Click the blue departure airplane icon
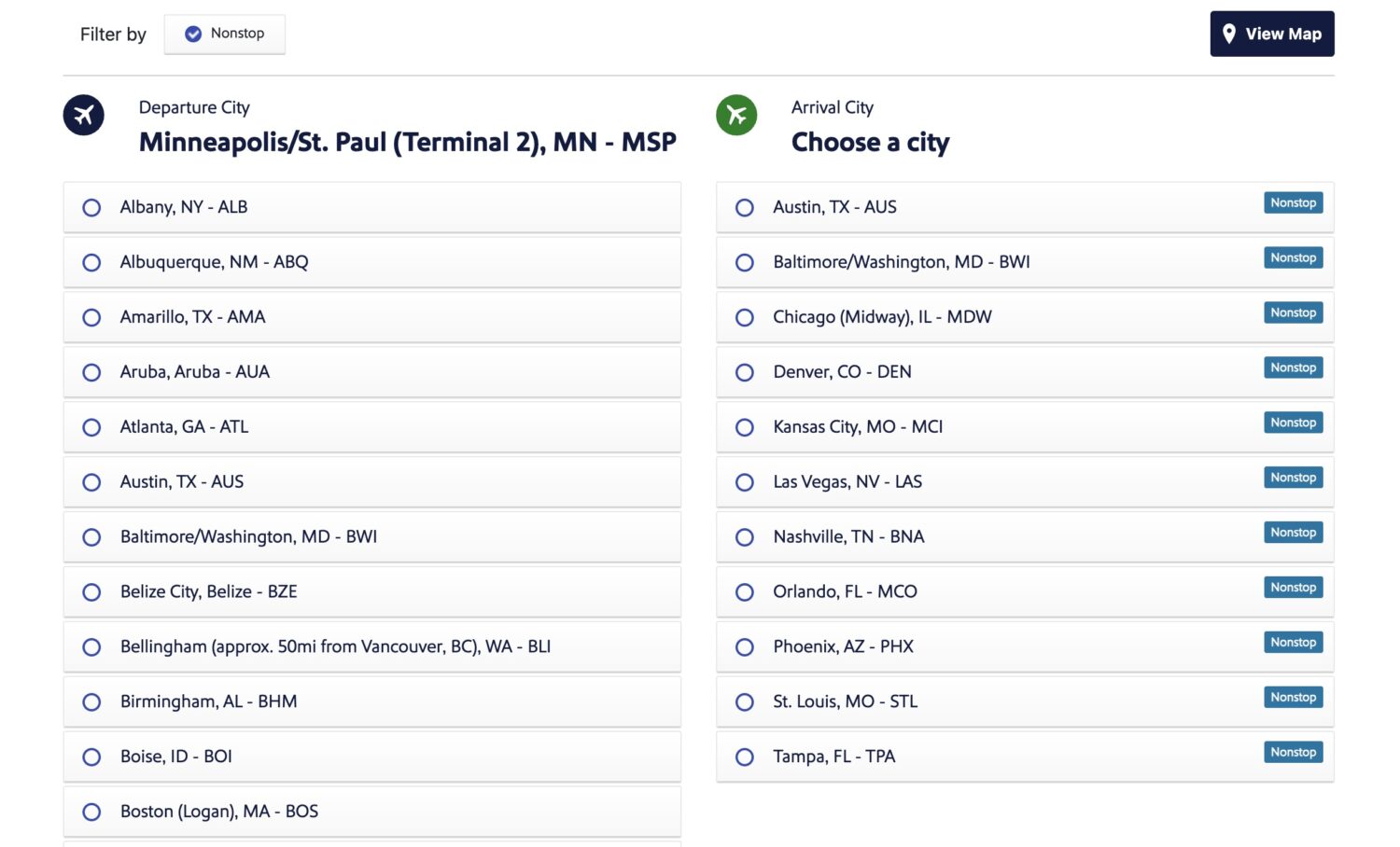The height and width of the screenshot is (847, 1400). [83, 115]
